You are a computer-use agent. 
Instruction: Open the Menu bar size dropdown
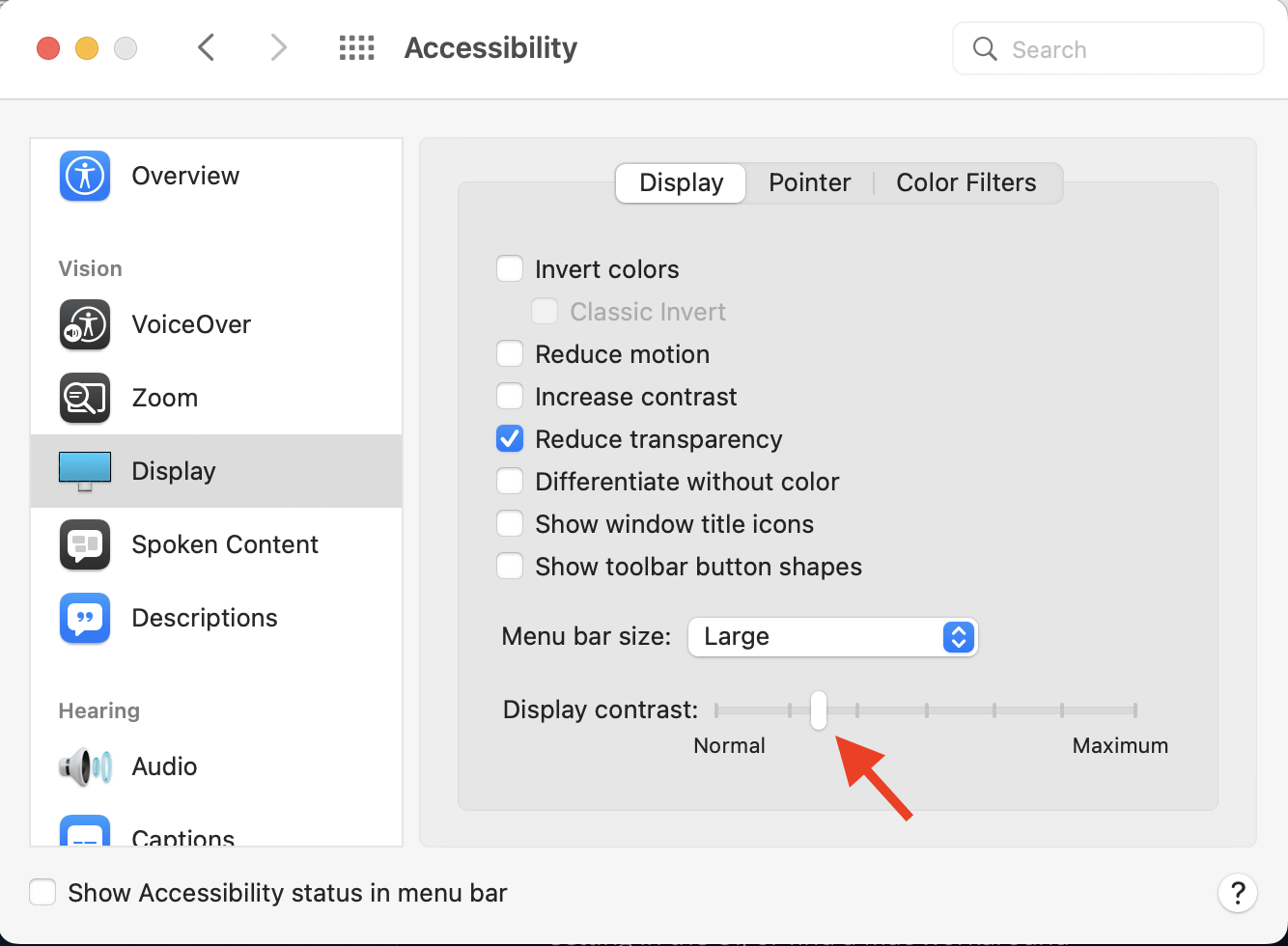point(832,637)
